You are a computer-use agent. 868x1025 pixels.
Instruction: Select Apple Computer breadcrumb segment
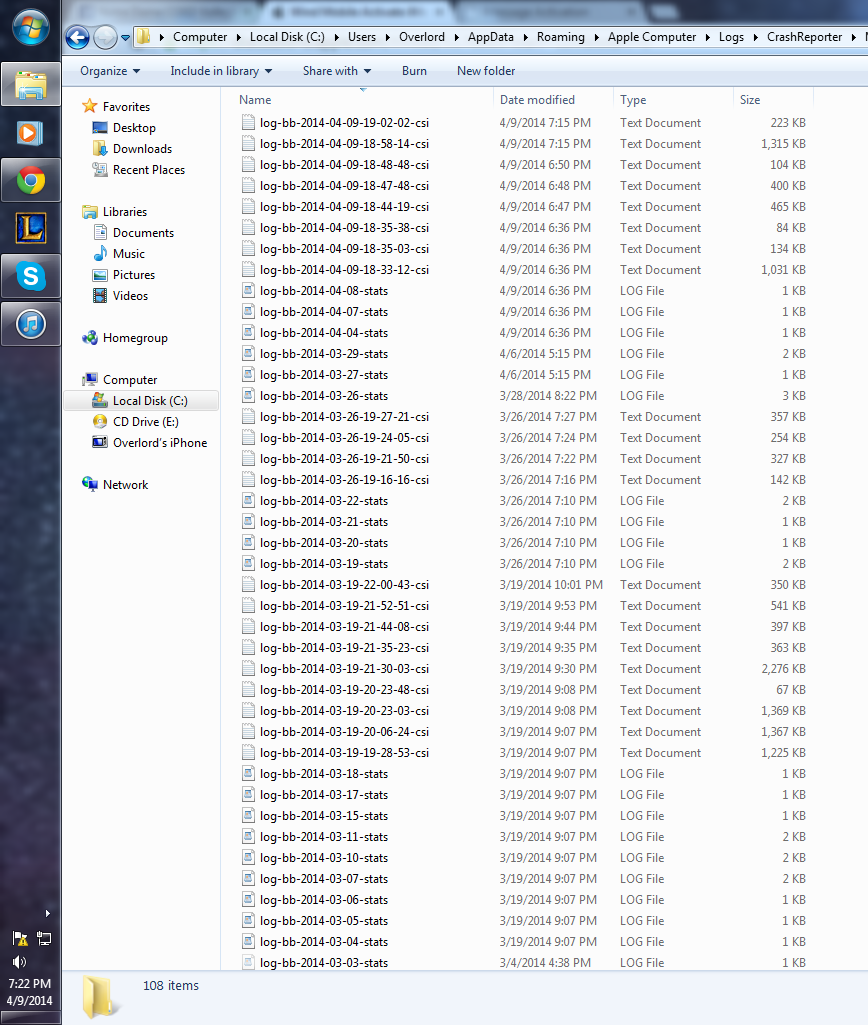(652, 37)
